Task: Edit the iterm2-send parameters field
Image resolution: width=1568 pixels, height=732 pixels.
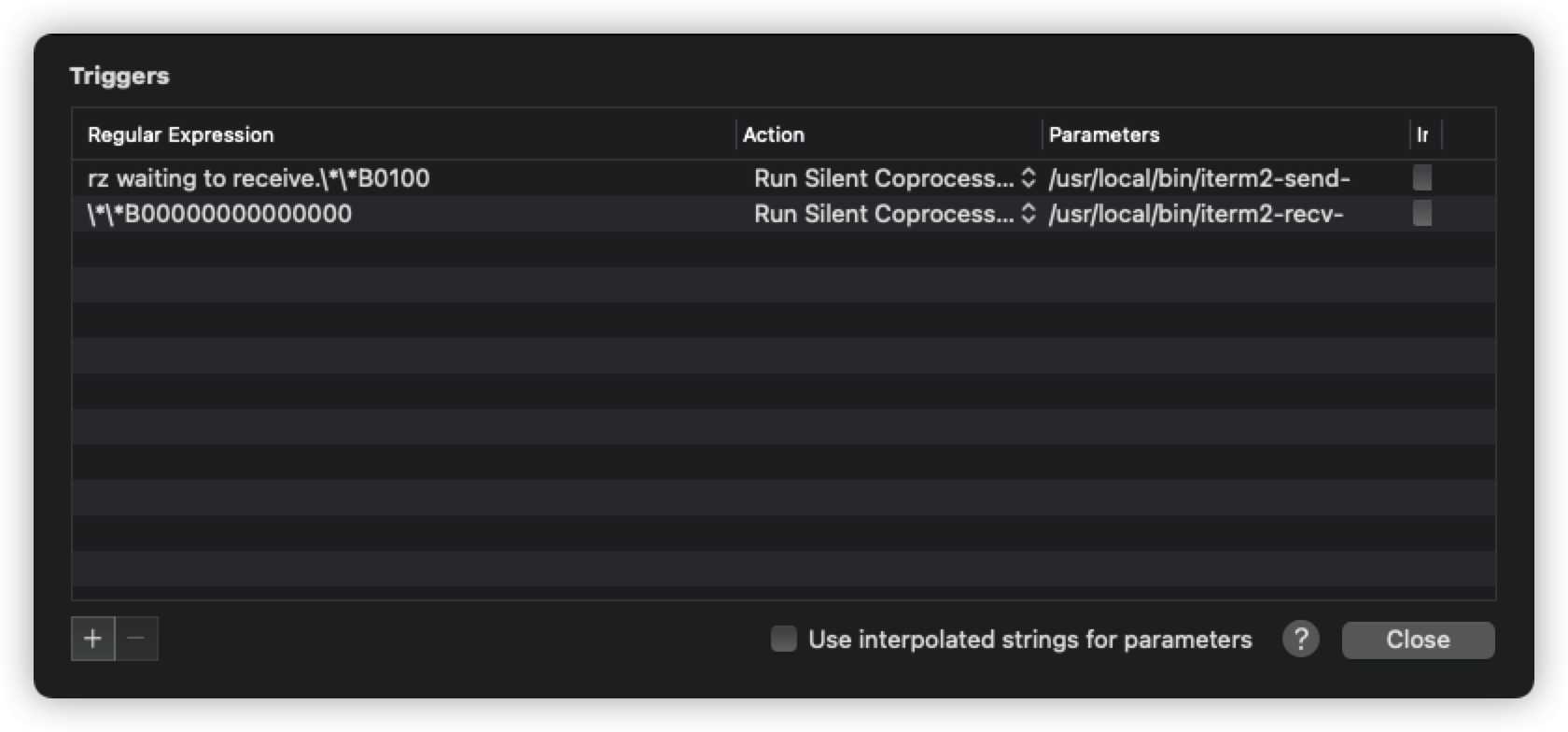Action: click(1199, 177)
